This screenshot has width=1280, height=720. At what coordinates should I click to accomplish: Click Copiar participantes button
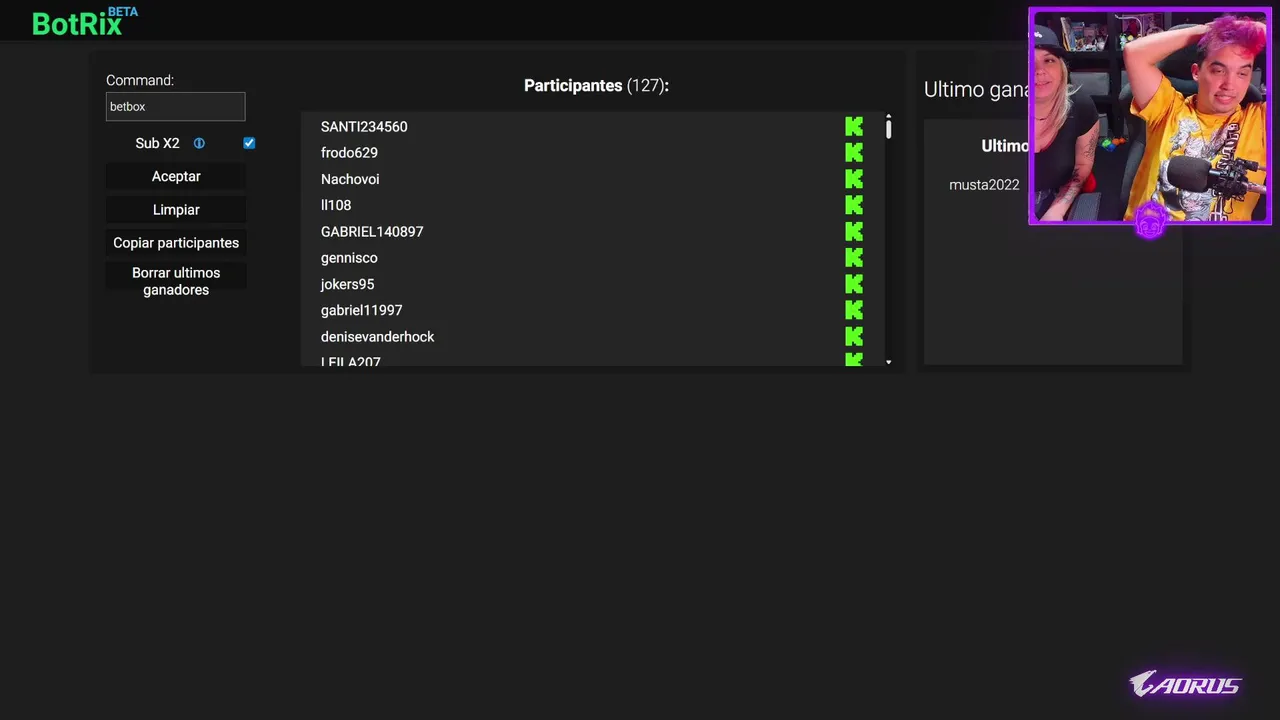pos(176,243)
